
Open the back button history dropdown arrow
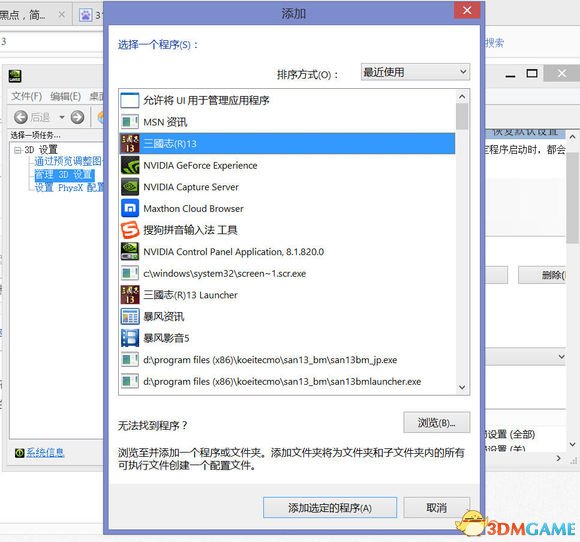click(x=62, y=117)
